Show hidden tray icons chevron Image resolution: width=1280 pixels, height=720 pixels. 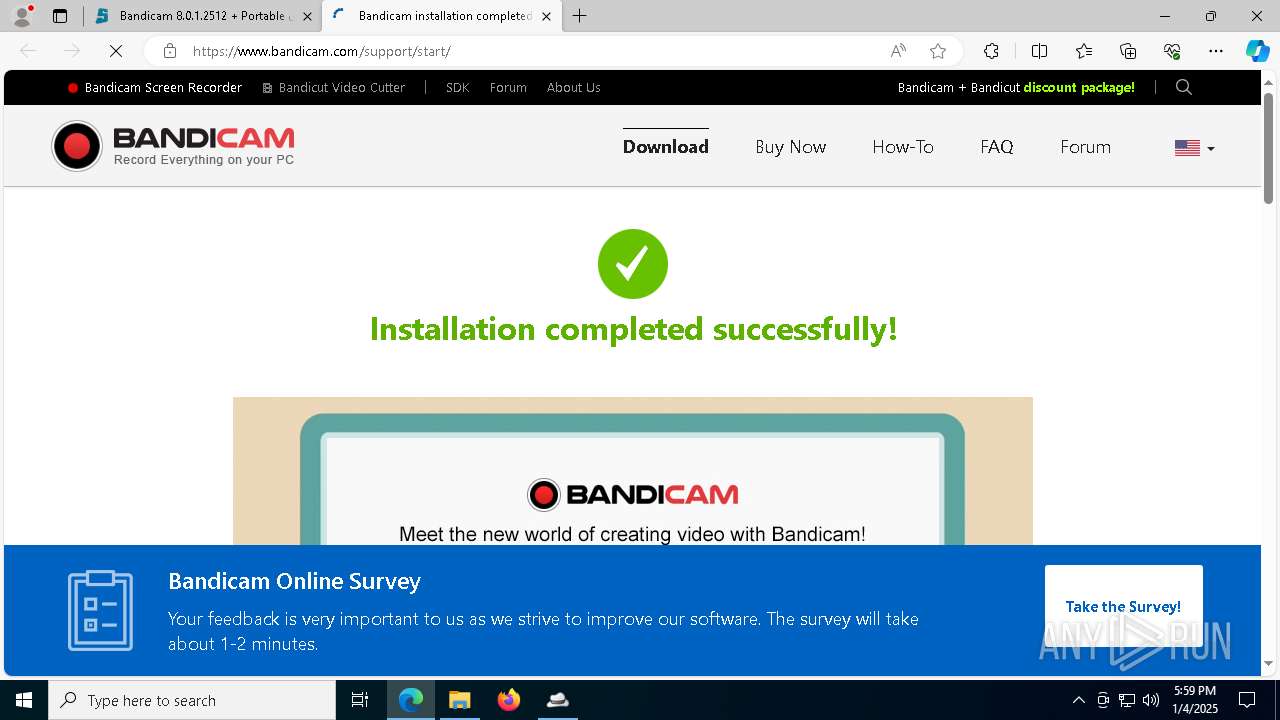pyautogui.click(x=1078, y=700)
